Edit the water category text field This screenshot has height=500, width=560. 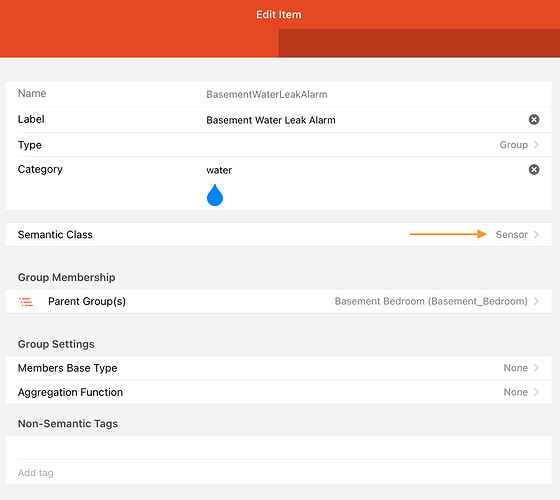(364, 170)
